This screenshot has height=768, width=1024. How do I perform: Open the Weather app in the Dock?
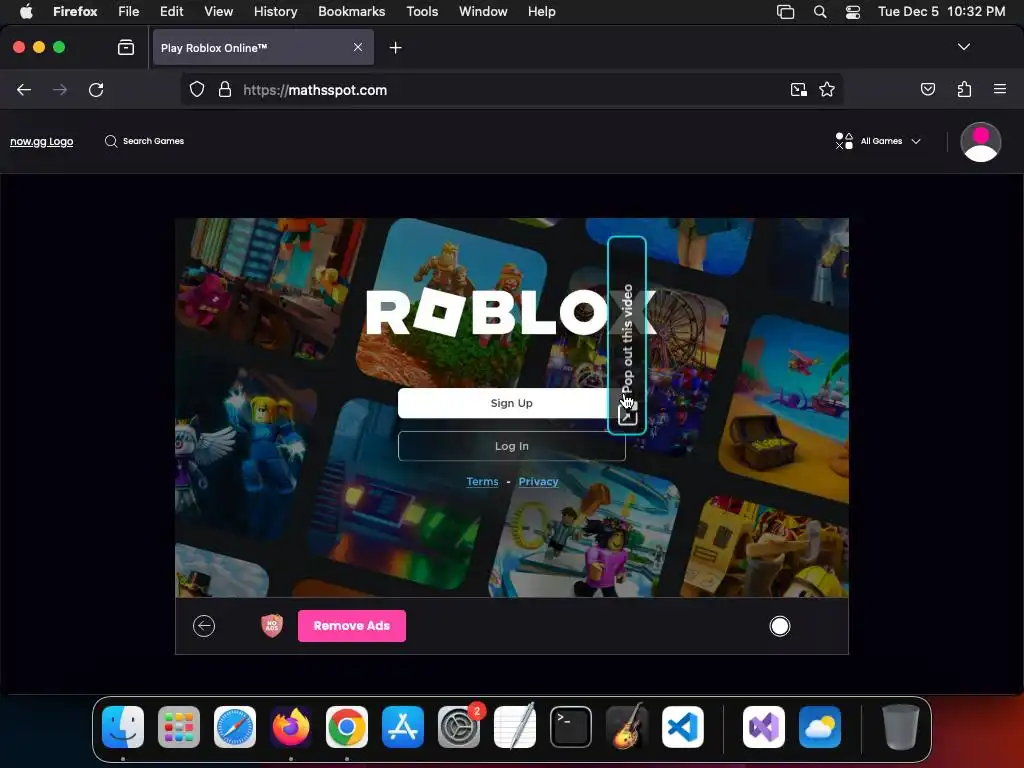(x=820, y=727)
